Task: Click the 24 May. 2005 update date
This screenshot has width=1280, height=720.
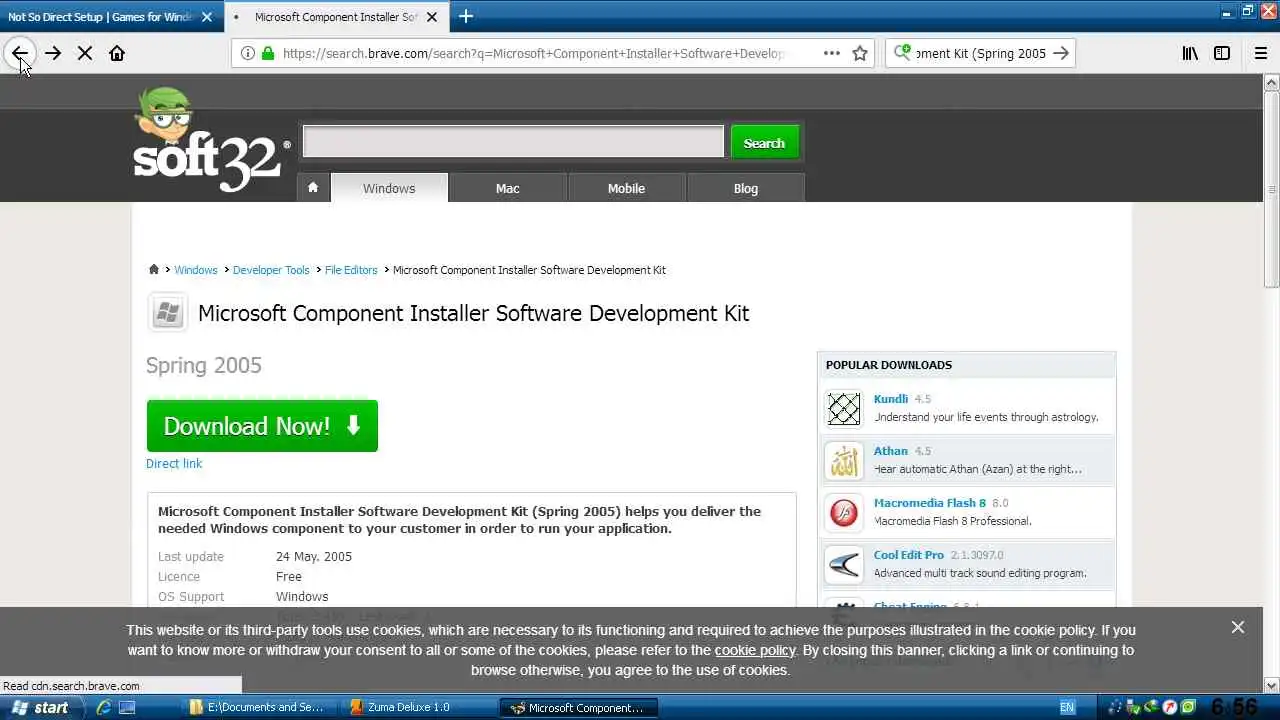Action: coord(314,557)
